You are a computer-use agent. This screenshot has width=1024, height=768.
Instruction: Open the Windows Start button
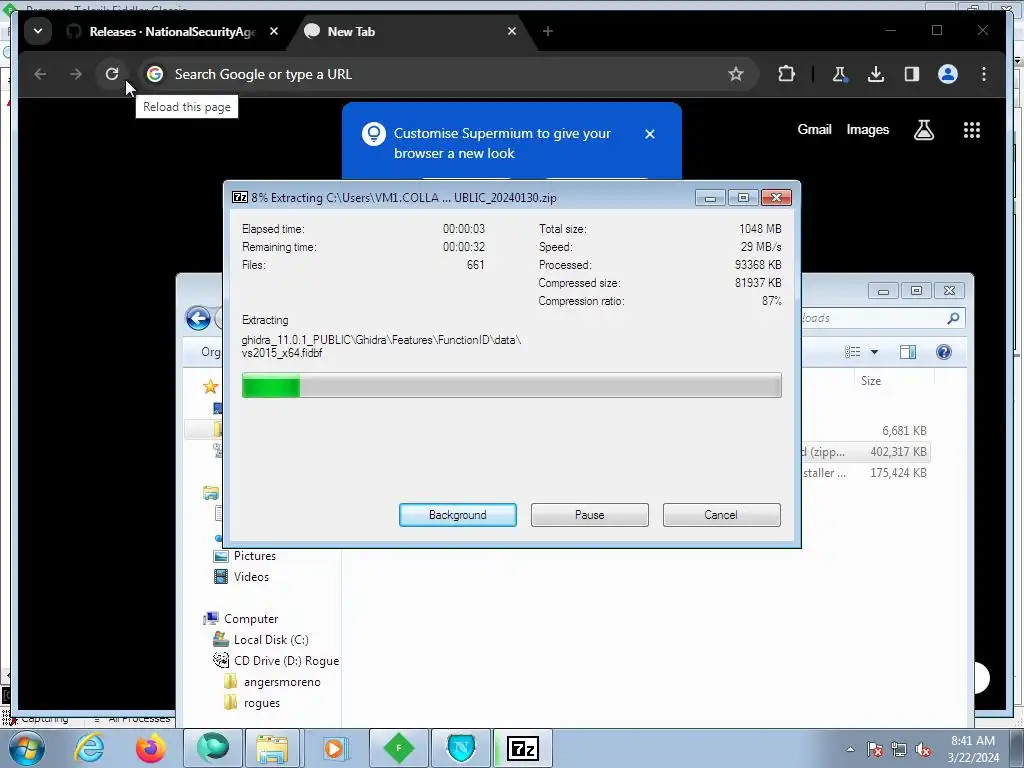pos(27,748)
